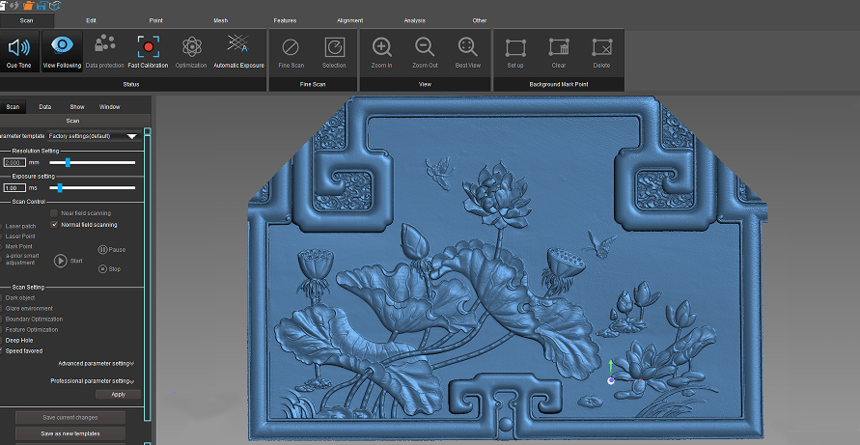The width and height of the screenshot is (860, 445).
Task: Toggle the Dark object option
Action: click(20, 298)
